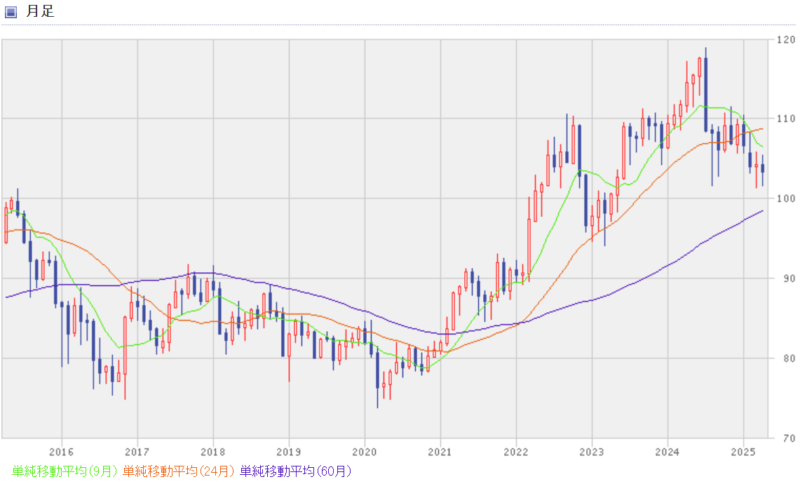Click the 2022 x-axis label
The height and width of the screenshot is (484, 800).
tap(516, 452)
